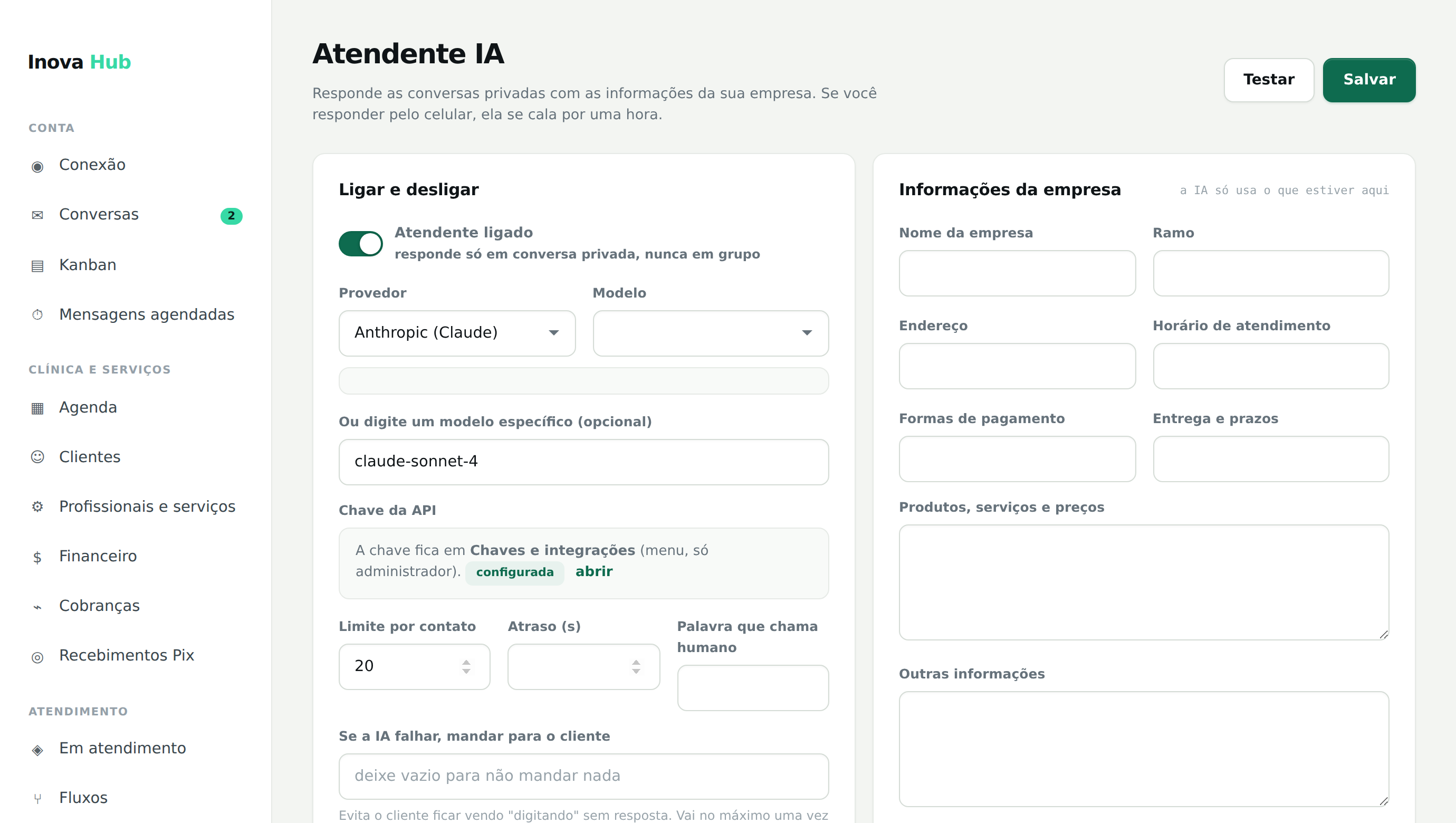Screen dimensions: 1456x823
Task: Open Recebimentos Pix
Action: point(136,656)
